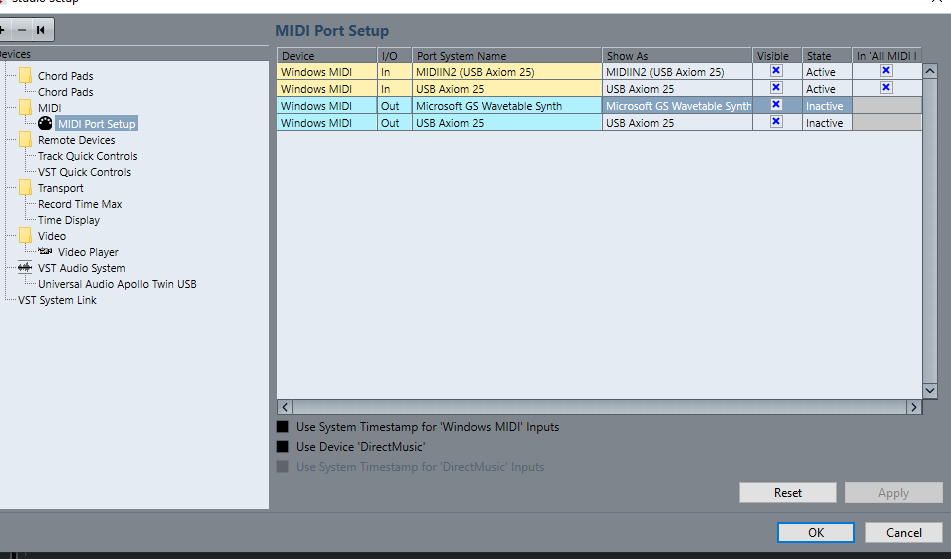
Task: Click horizontal scrollbar right arrow
Action: click(x=913, y=407)
